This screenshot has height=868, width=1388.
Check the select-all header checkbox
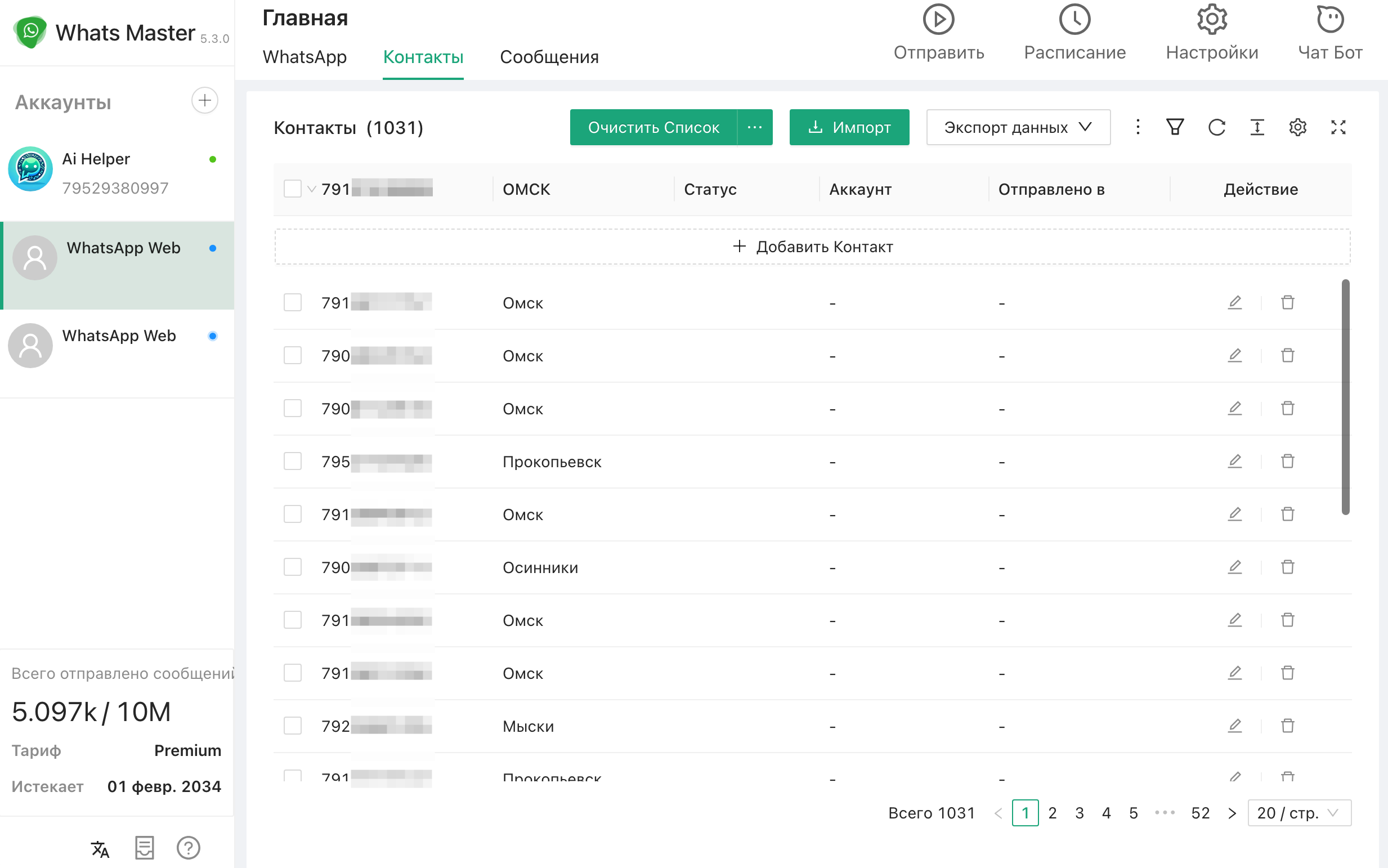pyautogui.click(x=292, y=189)
